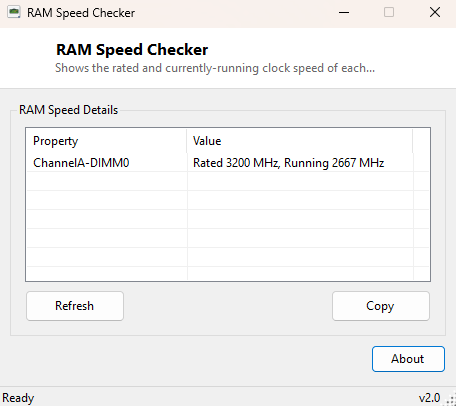Click the resize grip in status bar corner
Viewport: 456px width, 406px height.
(x=450, y=400)
